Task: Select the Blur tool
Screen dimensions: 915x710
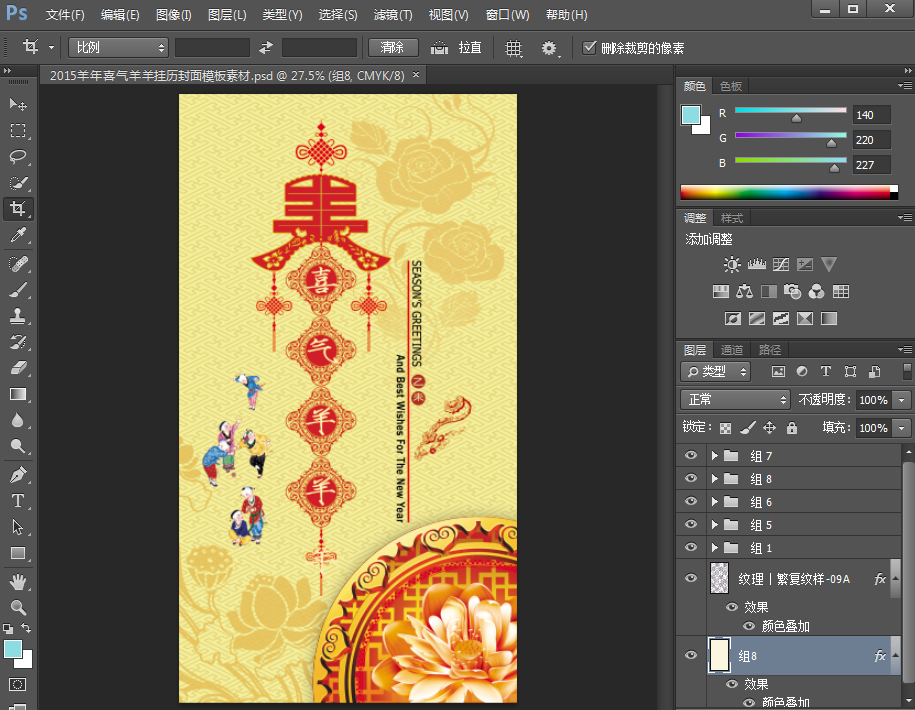Action: click(x=18, y=420)
